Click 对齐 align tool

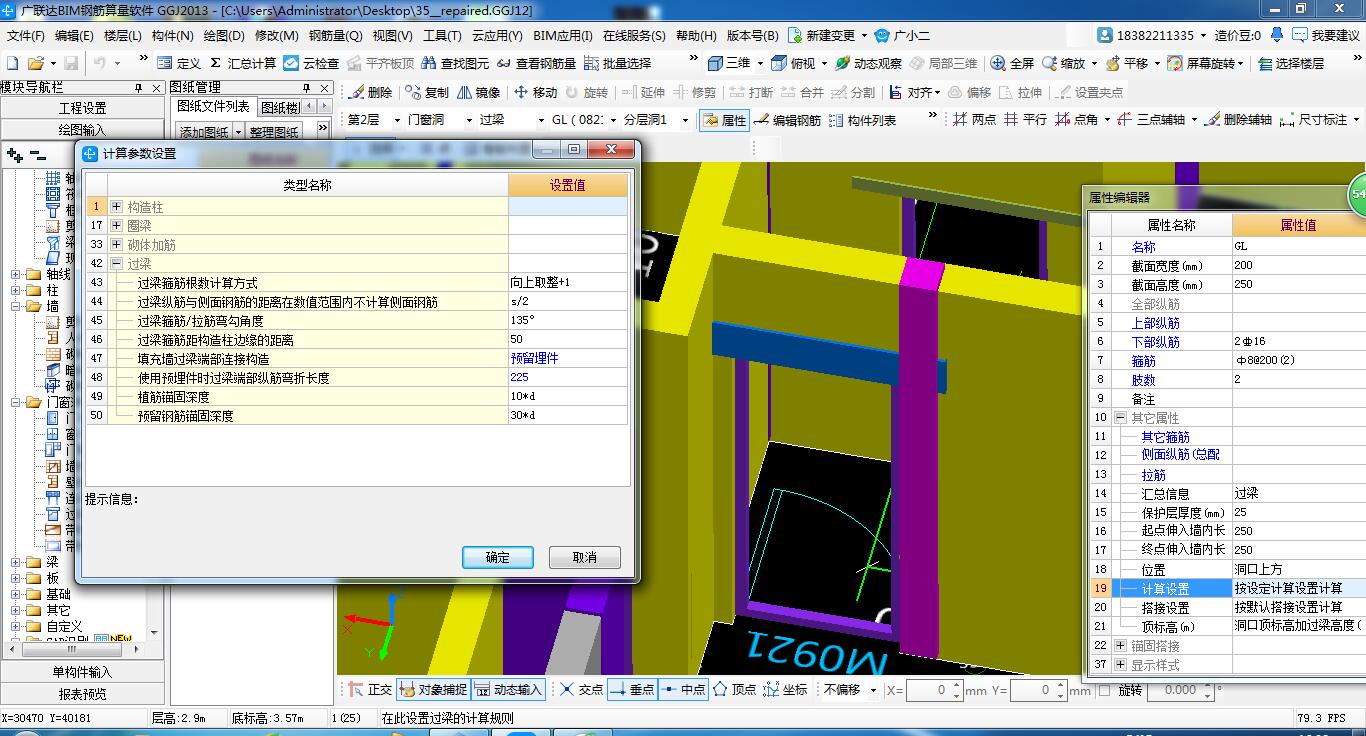click(914, 92)
